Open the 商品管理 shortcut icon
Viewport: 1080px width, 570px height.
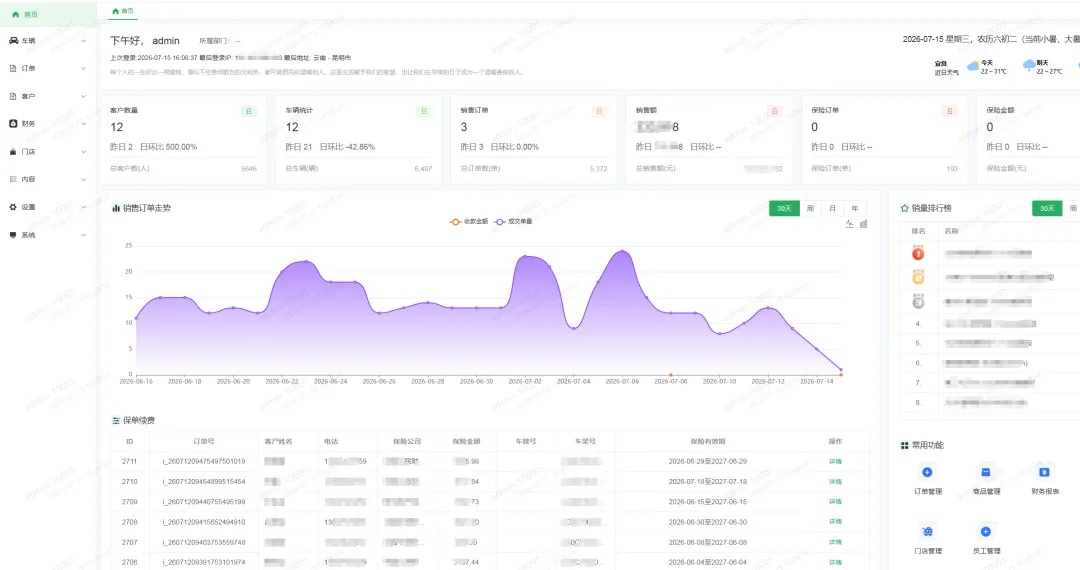tap(986, 472)
